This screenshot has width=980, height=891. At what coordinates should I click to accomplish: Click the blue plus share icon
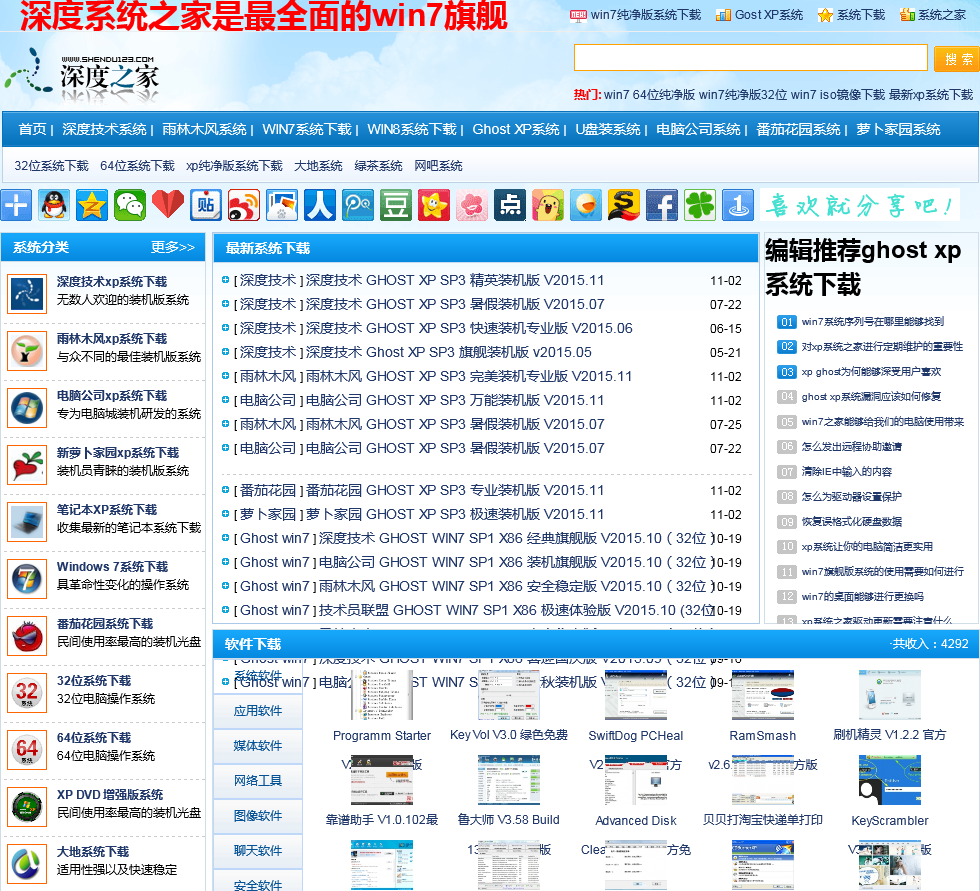(16, 205)
